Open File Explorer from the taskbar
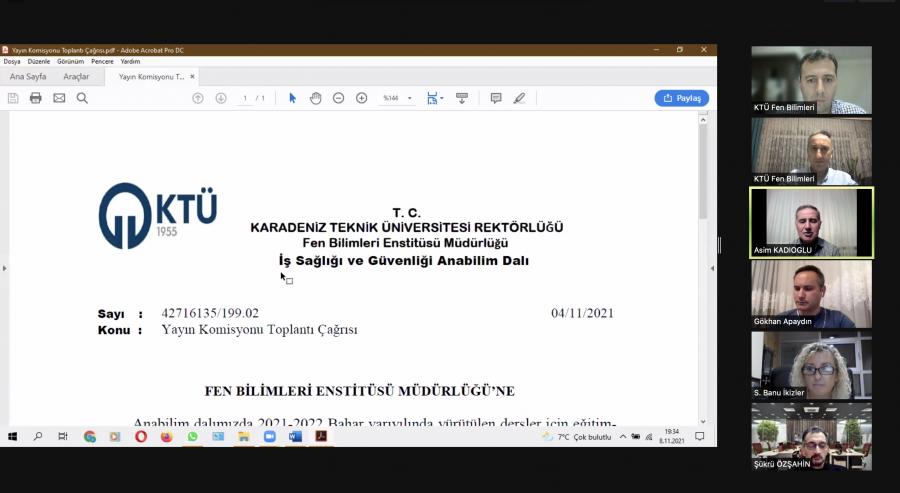Image resolution: width=900 pixels, height=493 pixels. pos(243,437)
